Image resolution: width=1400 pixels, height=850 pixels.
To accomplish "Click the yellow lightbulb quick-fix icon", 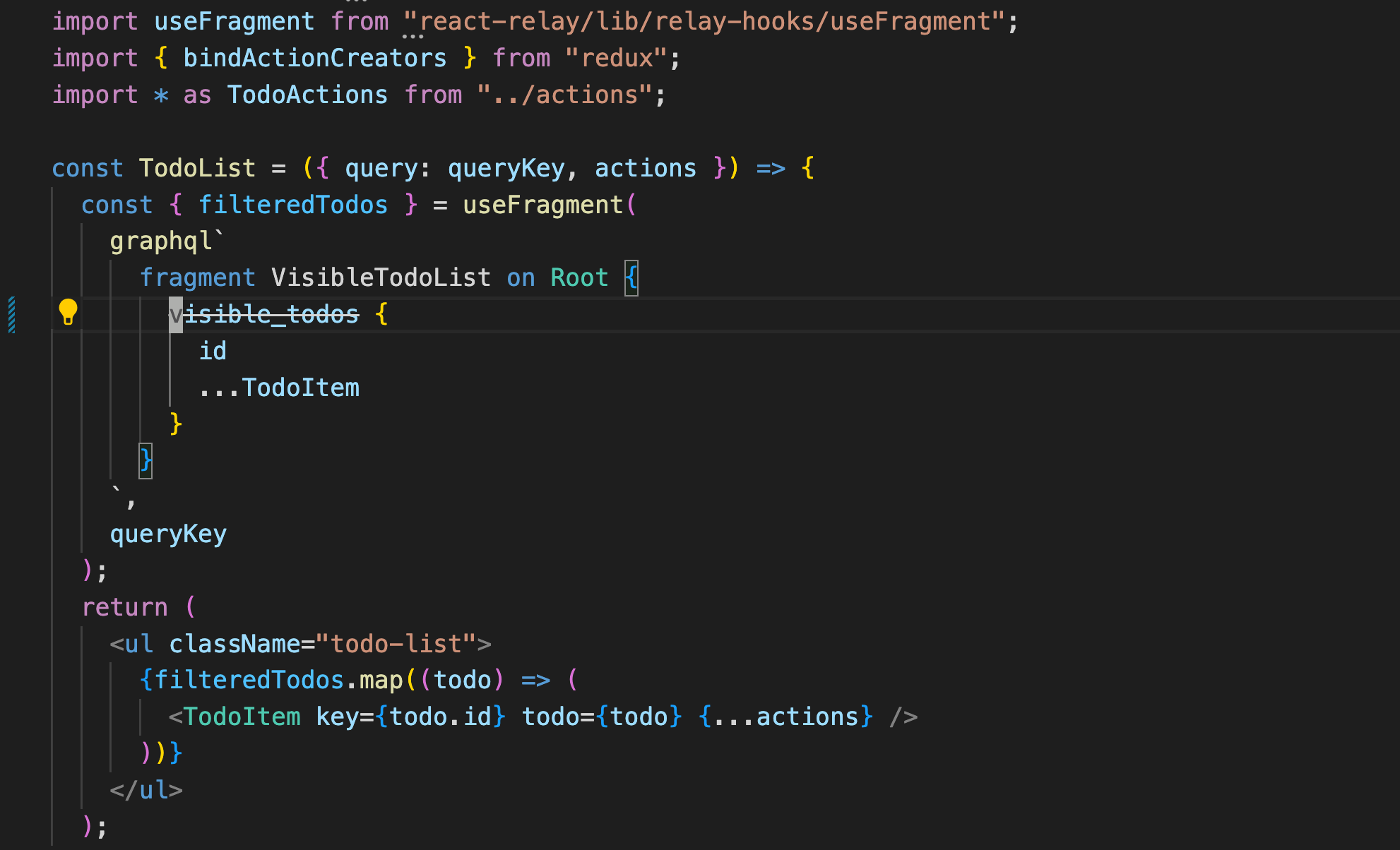I will pos(68,312).
